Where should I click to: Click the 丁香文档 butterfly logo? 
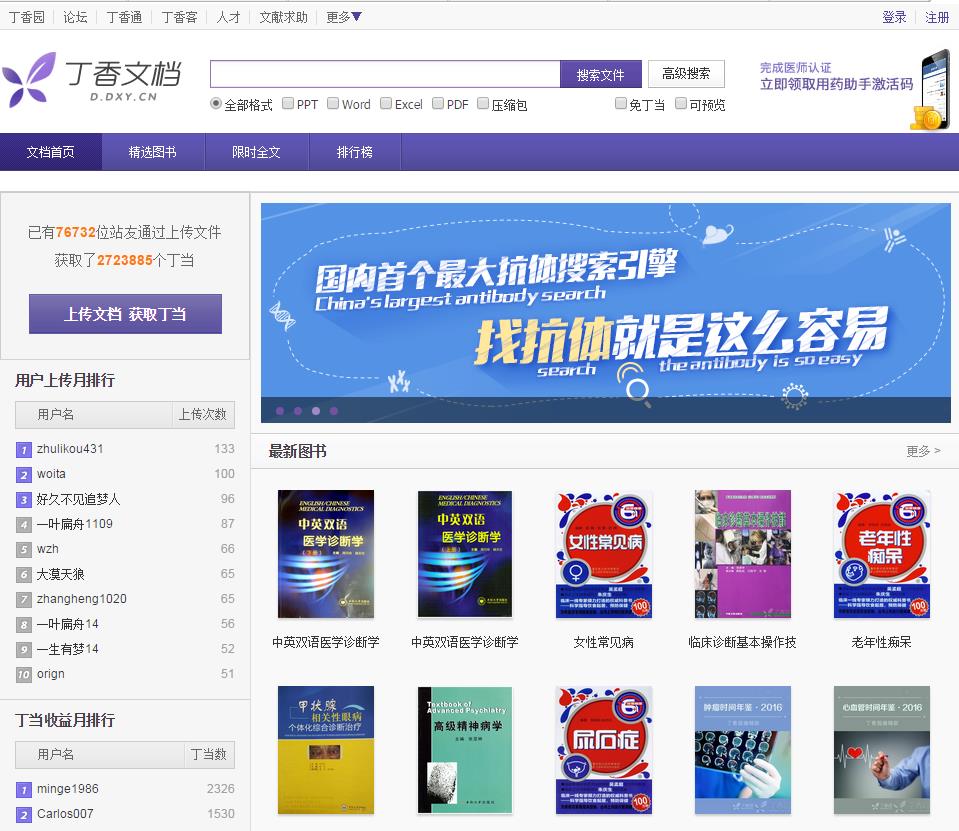92,79
